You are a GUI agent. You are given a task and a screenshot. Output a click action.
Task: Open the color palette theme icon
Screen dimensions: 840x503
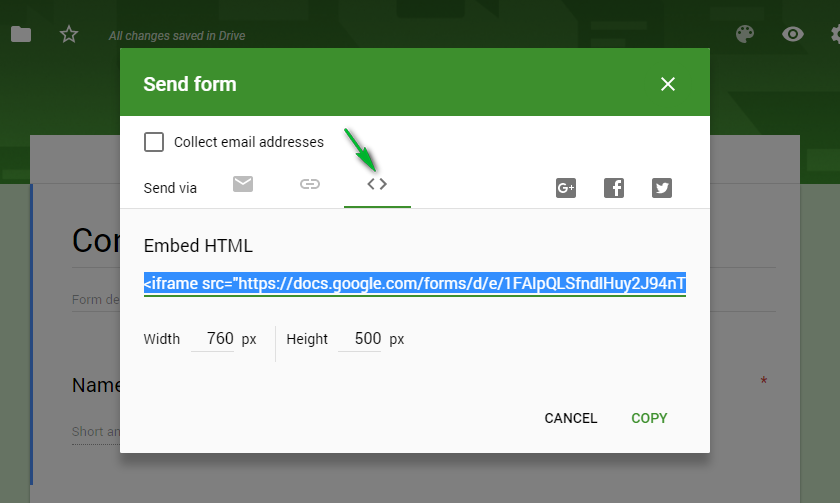745,34
